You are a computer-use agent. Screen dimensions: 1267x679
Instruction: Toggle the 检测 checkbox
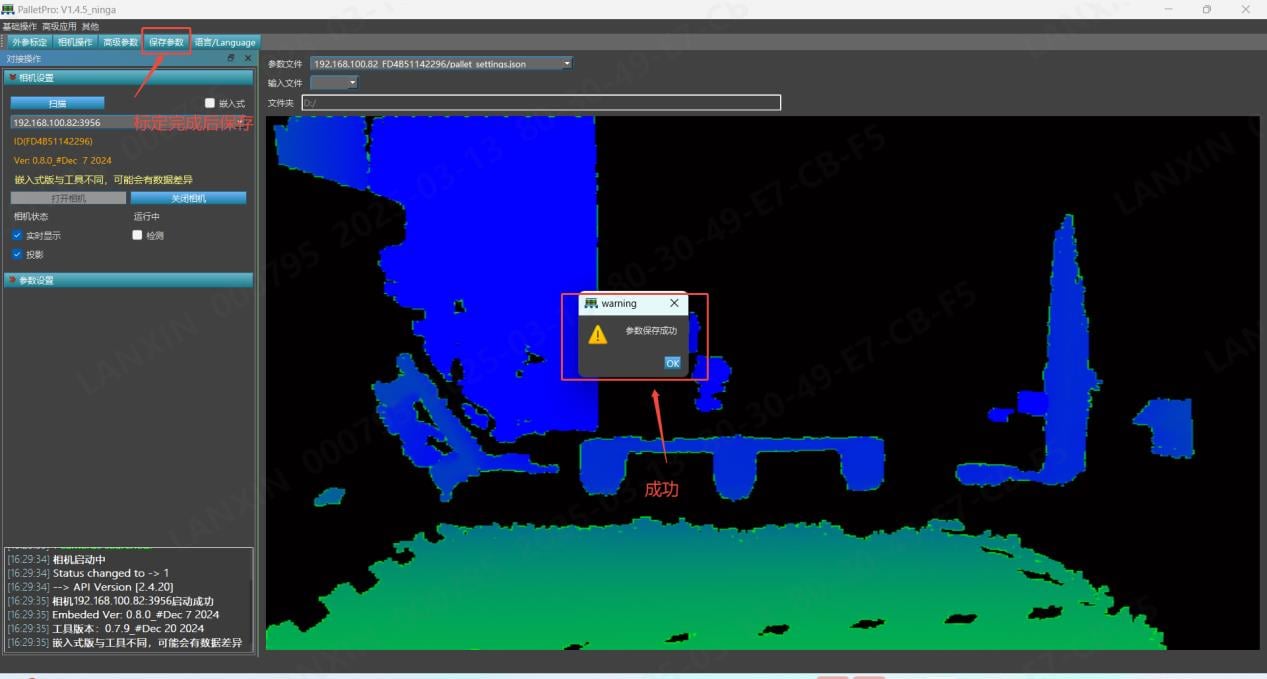point(138,235)
